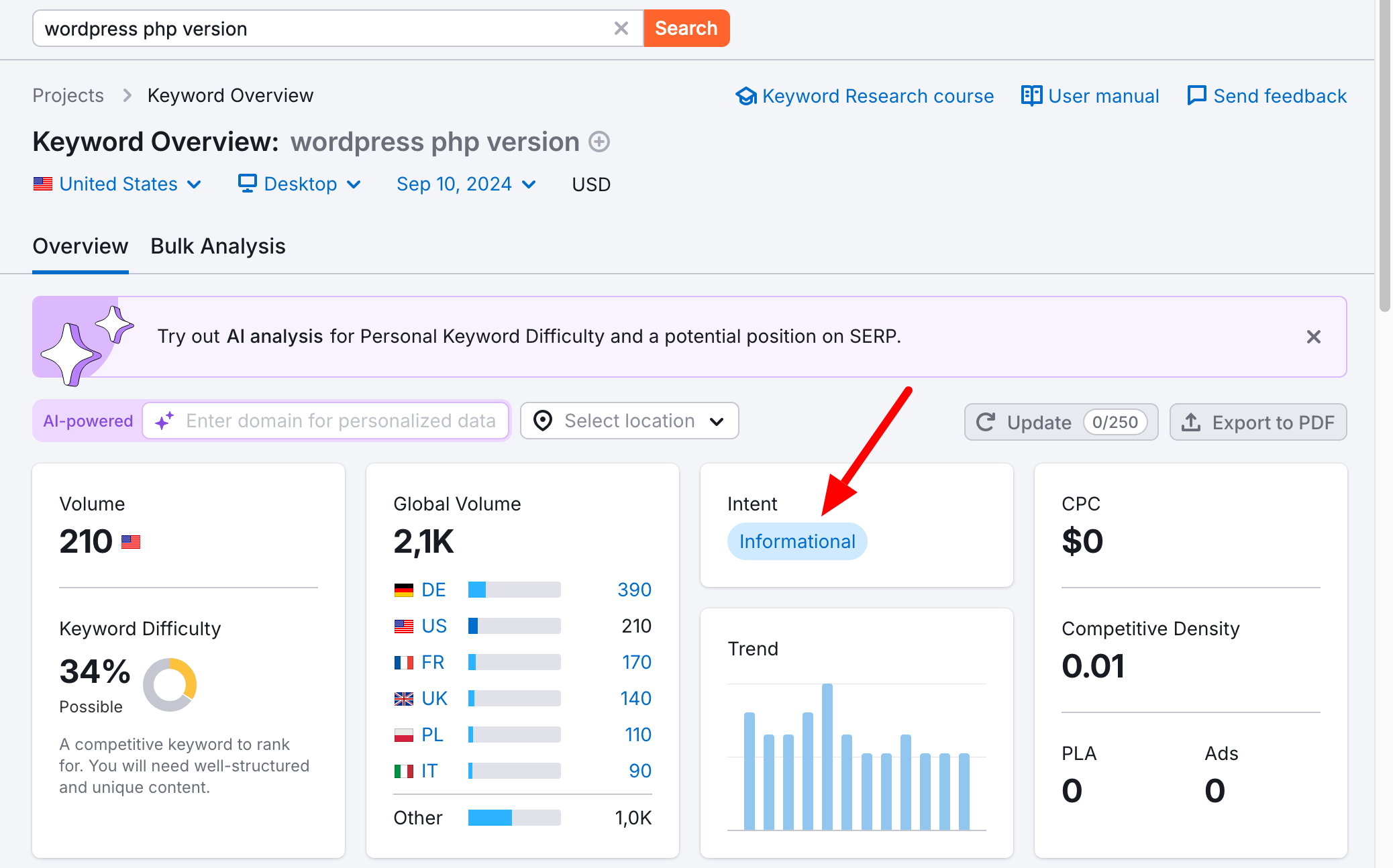This screenshot has width=1393, height=868.
Task: Open the PL country link
Action: [432, 735]
